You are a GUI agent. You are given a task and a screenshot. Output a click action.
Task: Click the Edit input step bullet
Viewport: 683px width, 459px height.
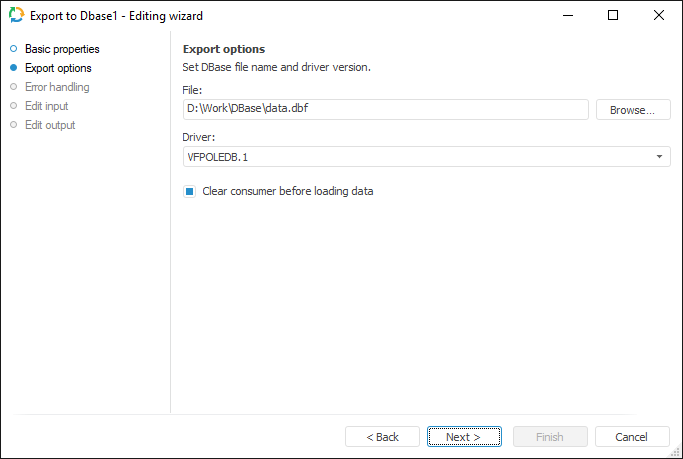(x=13, y=106)
